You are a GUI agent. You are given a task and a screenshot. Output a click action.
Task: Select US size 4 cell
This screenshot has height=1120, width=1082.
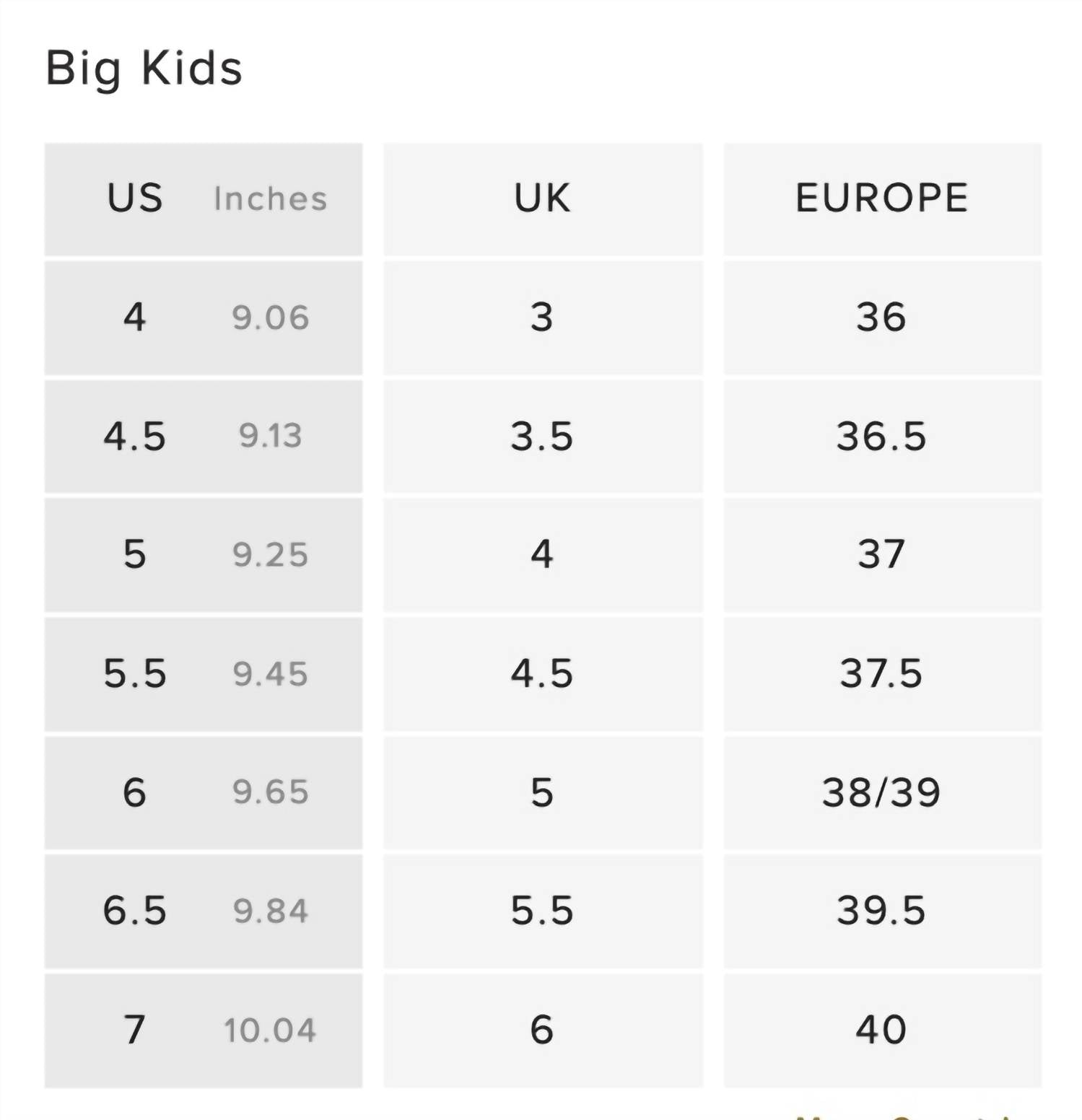tap(135, 318)
